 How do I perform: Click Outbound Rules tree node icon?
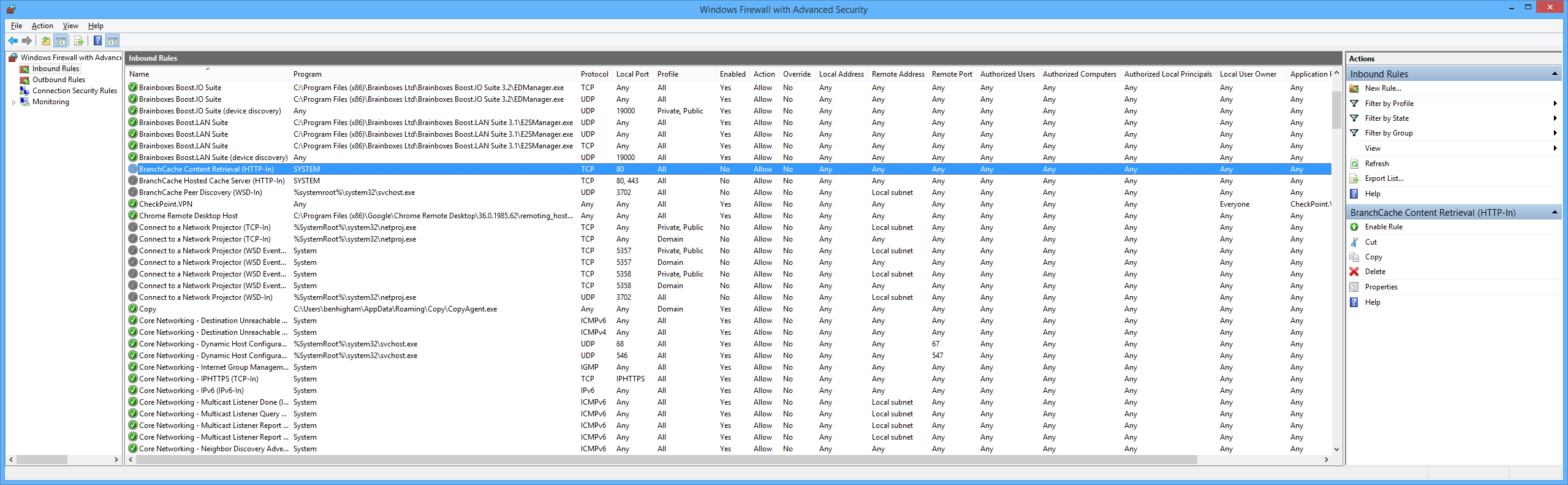(x=25, y=80)
